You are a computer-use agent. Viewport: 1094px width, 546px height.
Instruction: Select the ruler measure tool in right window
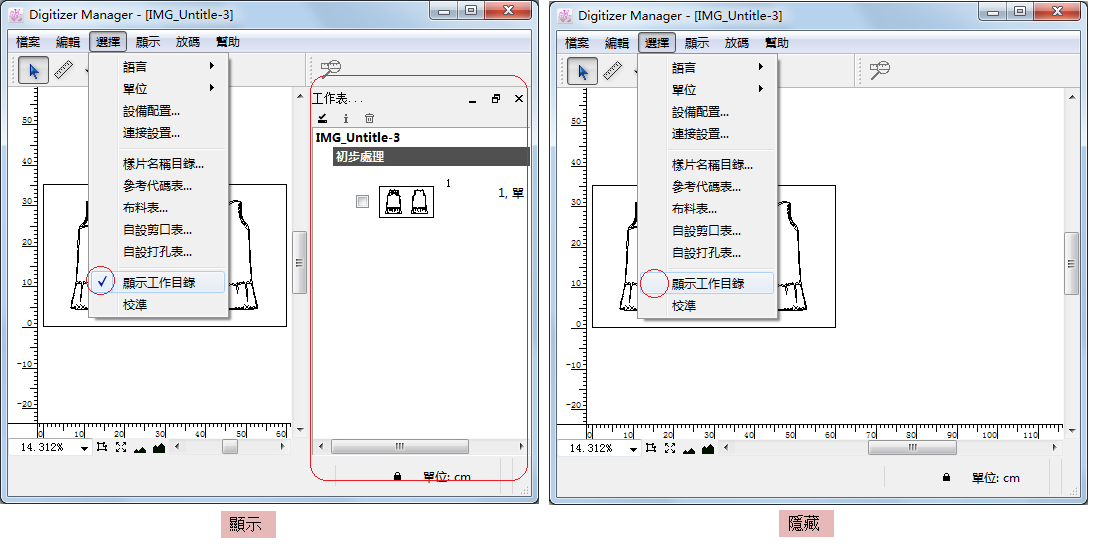[612, 70]
